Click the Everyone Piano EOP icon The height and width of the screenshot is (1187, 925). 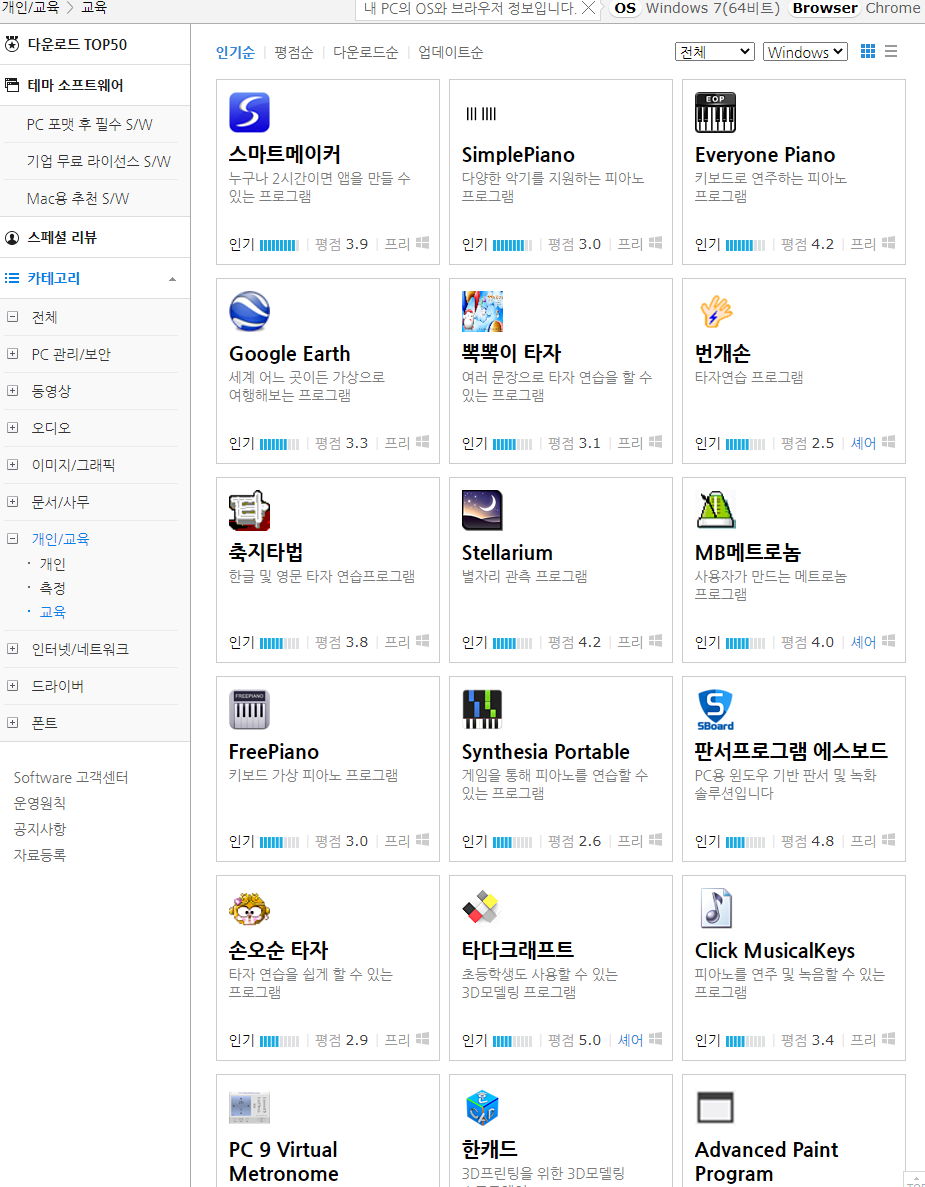point(715,112)
